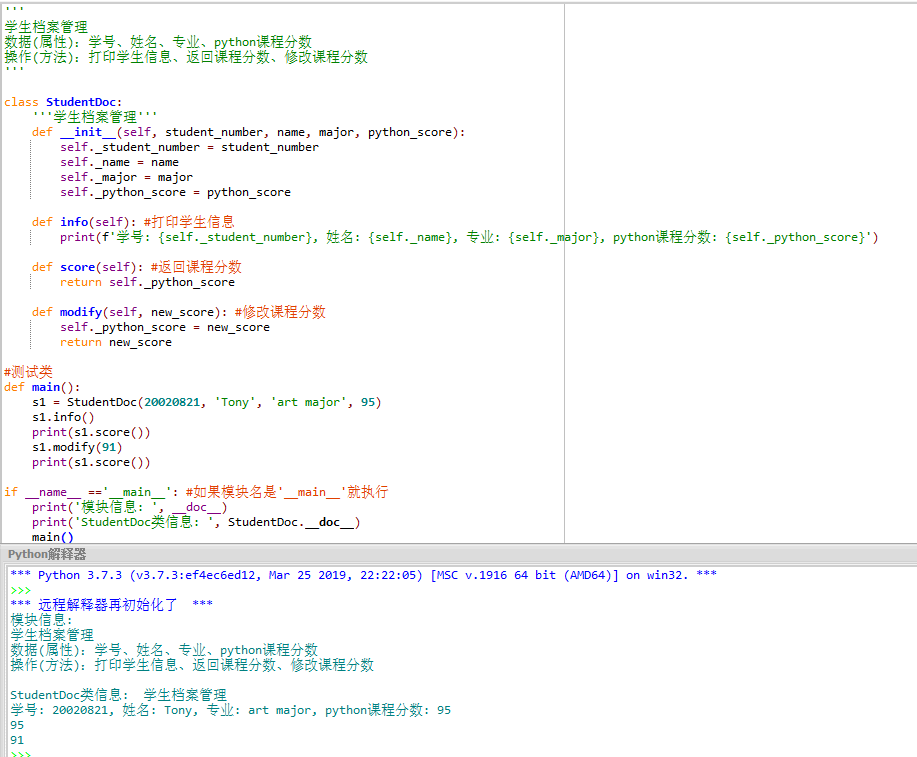
Task: Click the 'return self._python_score' line
Action: [x=147, y=282]
